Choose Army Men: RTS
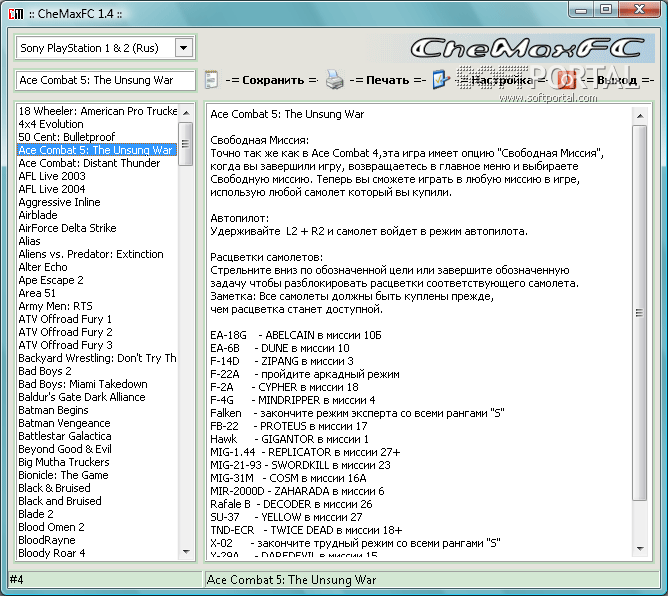Screen dimensions: 668x596 97,306
